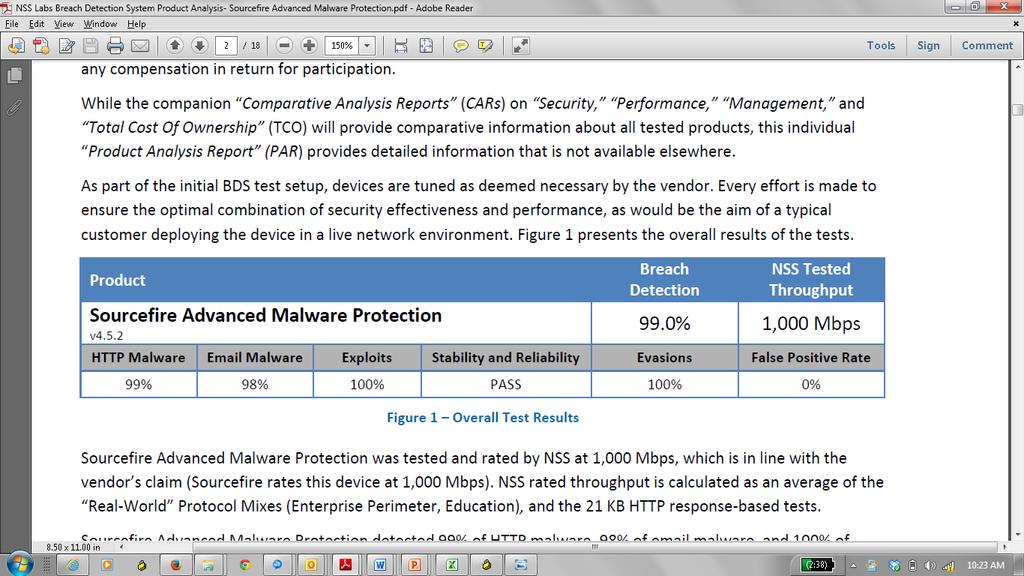Click the 'Figure 1 – Overall Test Results' caption

[x=483, y=418]
